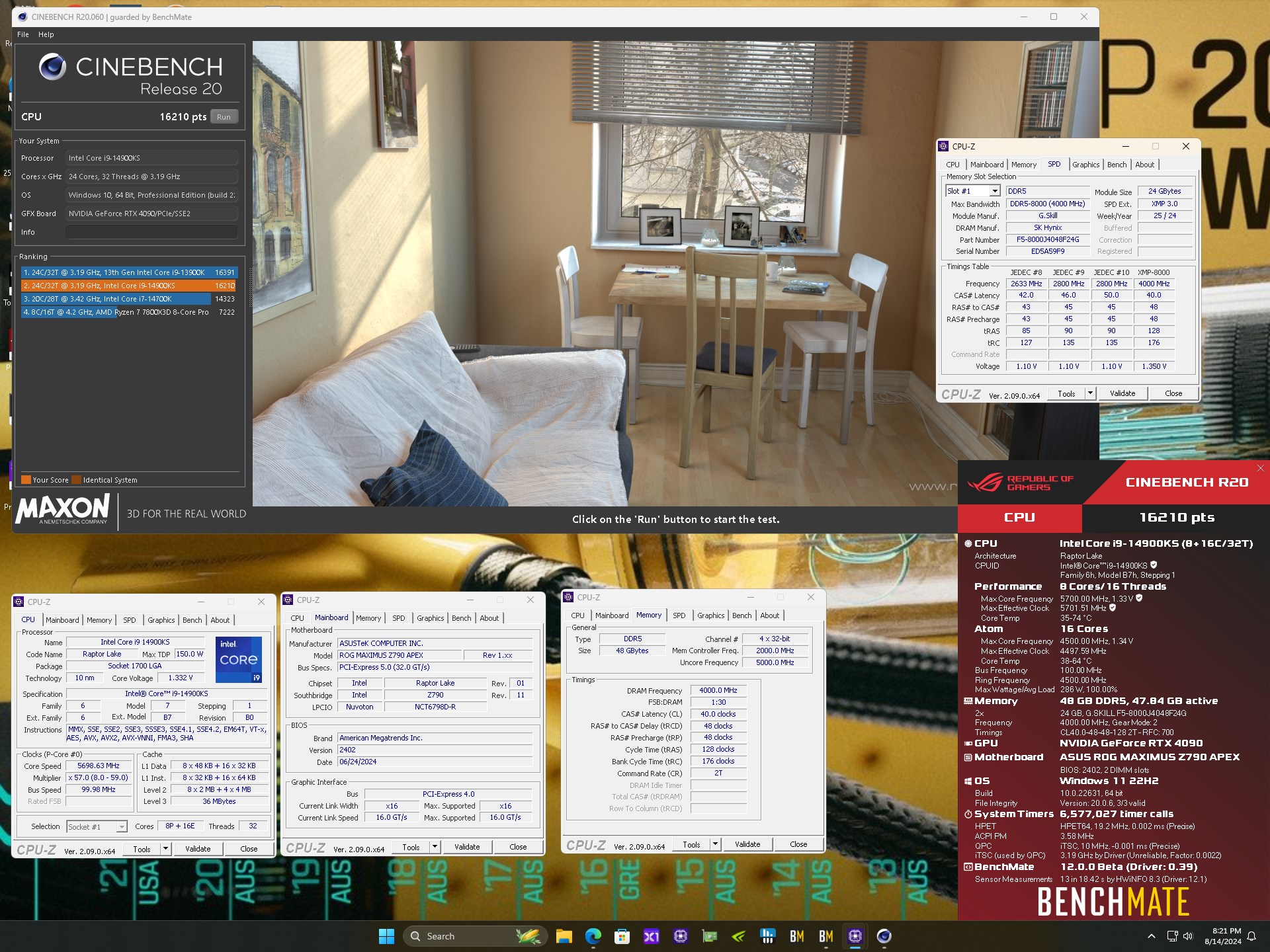Open active CPU-Z taskbar icon

[x=855, y=936]
